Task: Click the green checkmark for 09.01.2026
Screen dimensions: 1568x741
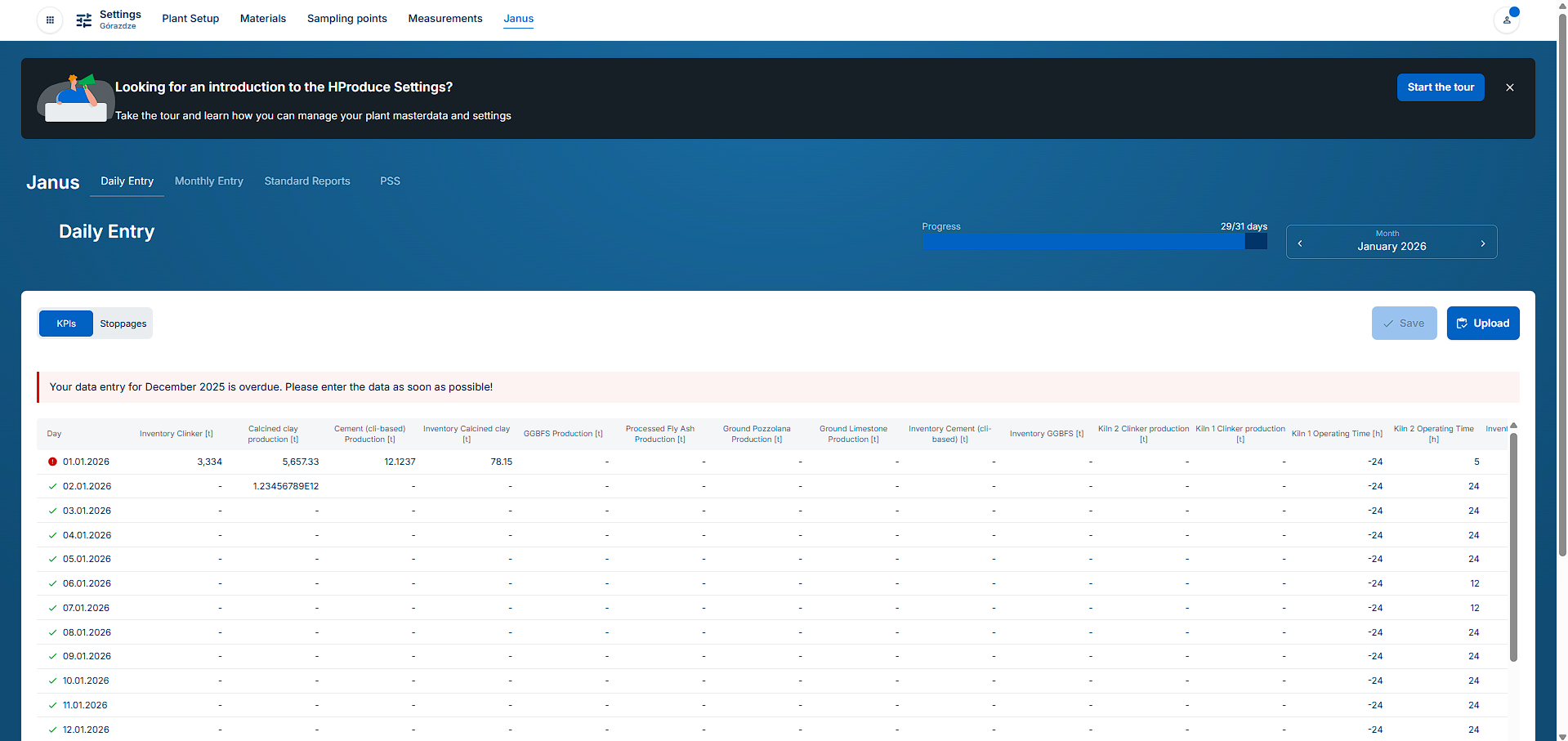Action: [x=52, y=656]
